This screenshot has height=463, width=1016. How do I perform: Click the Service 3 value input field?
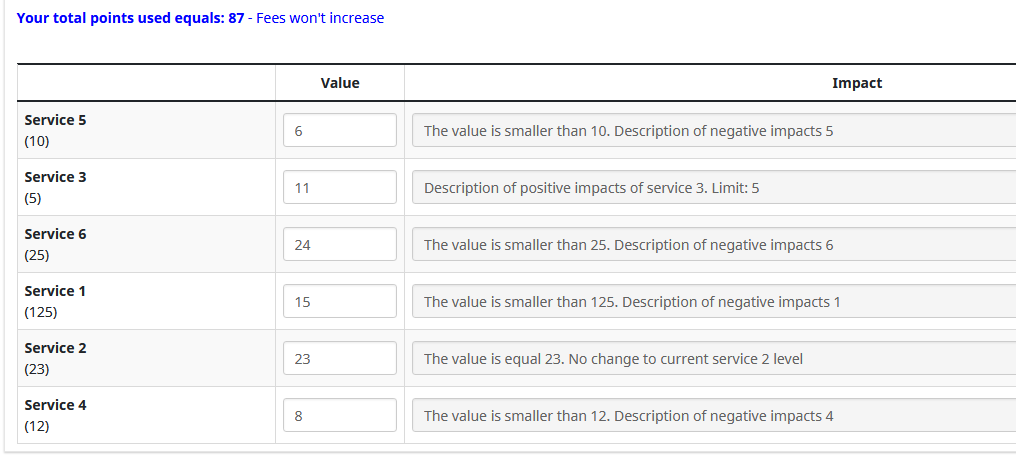point(340,188)
